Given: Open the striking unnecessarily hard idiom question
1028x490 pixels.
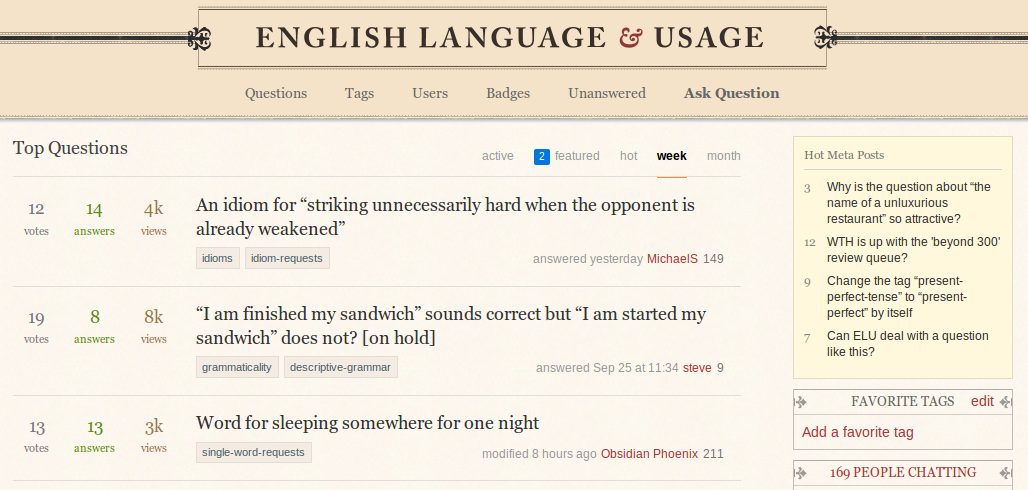Looking at the screenshot, I should pos(445,217).
